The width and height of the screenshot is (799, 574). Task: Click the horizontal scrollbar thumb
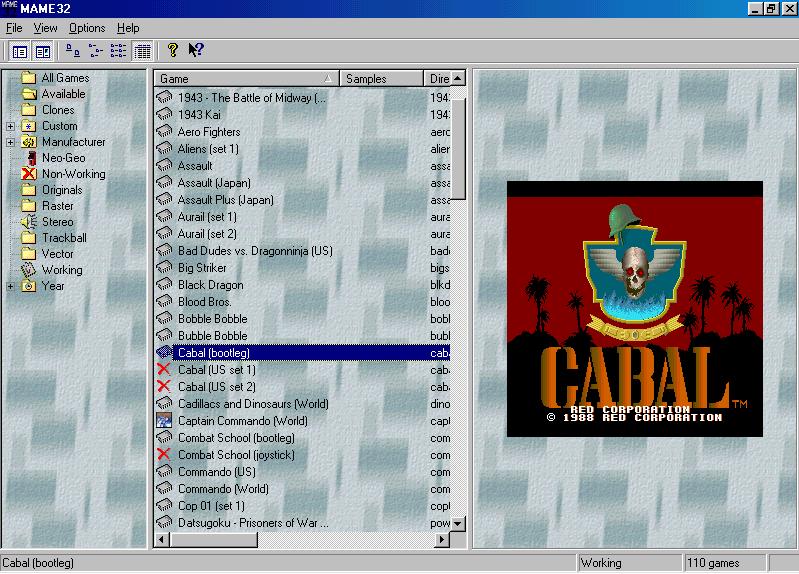point(214,539)
